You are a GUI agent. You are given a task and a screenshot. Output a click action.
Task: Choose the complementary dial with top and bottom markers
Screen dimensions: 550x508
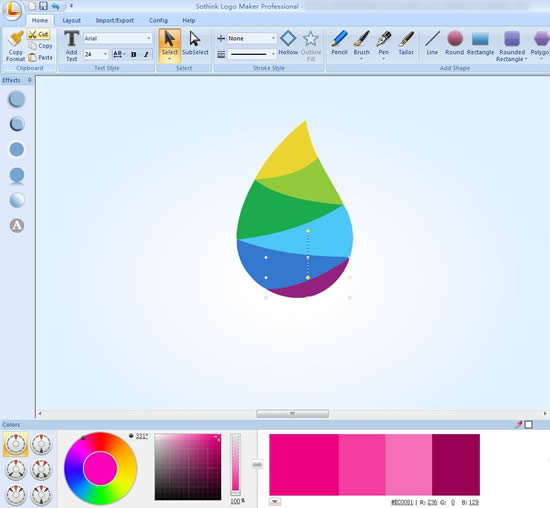point(41,444)
